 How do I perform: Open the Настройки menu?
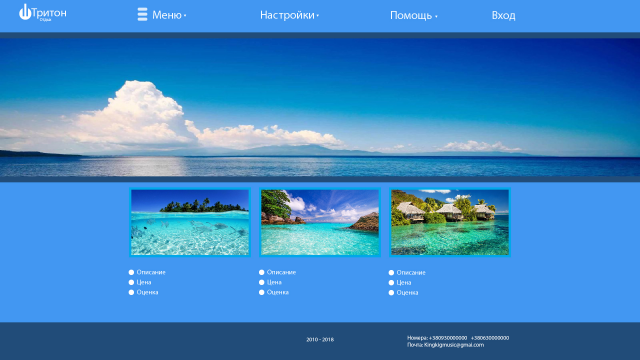coord(287,15)
